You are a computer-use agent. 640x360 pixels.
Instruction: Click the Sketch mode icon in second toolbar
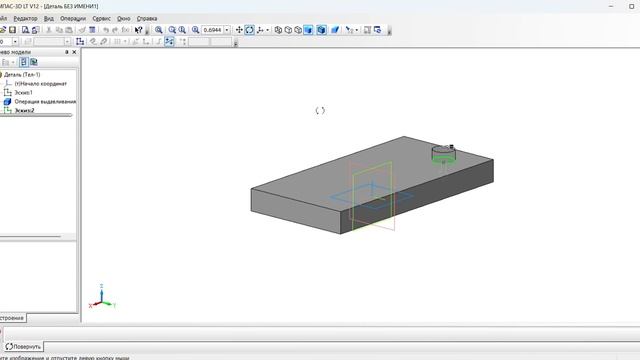coord(80,41)
